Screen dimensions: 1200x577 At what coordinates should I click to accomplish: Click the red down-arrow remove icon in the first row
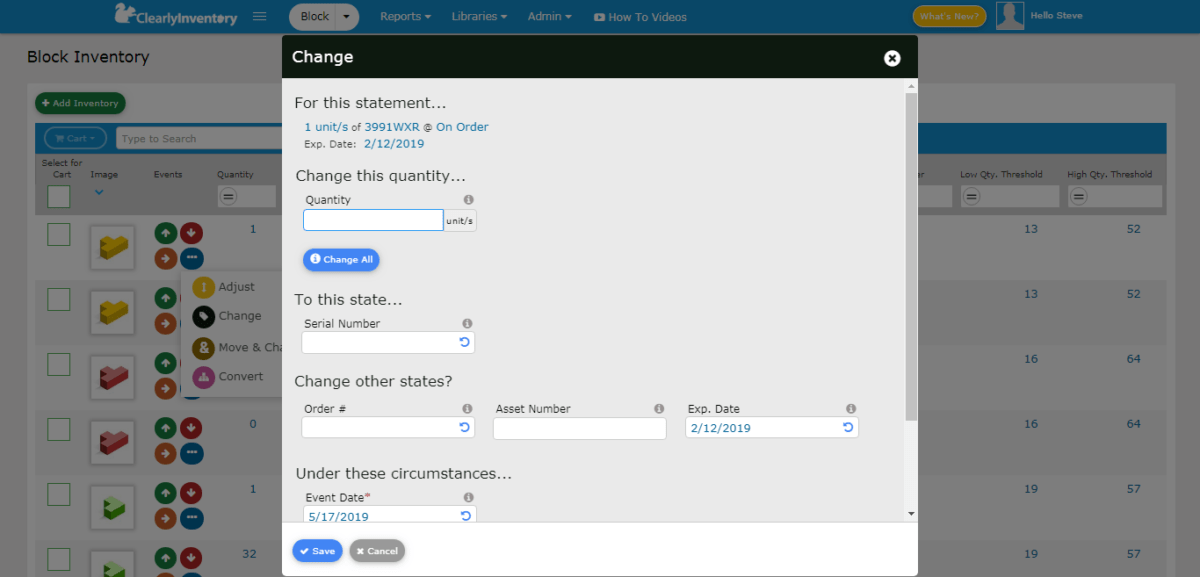tap(192, 231)
